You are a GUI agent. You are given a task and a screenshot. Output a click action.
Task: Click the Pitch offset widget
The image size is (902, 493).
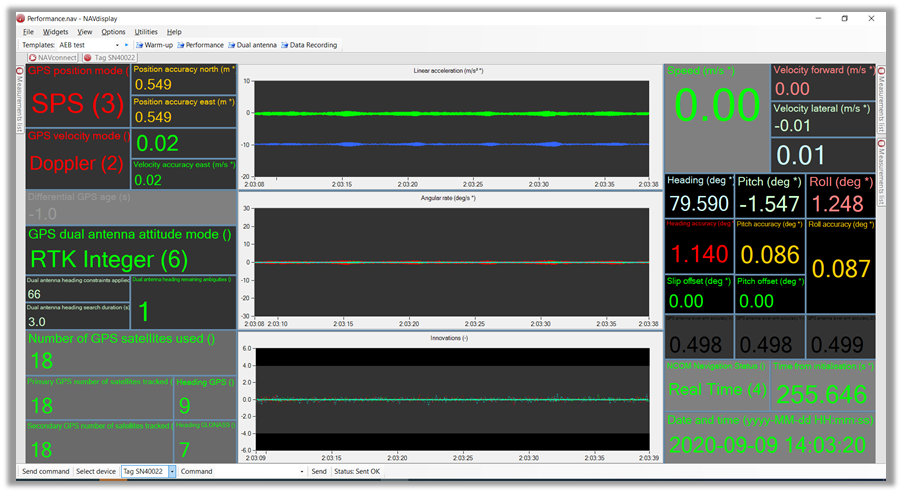click(770, 293)
